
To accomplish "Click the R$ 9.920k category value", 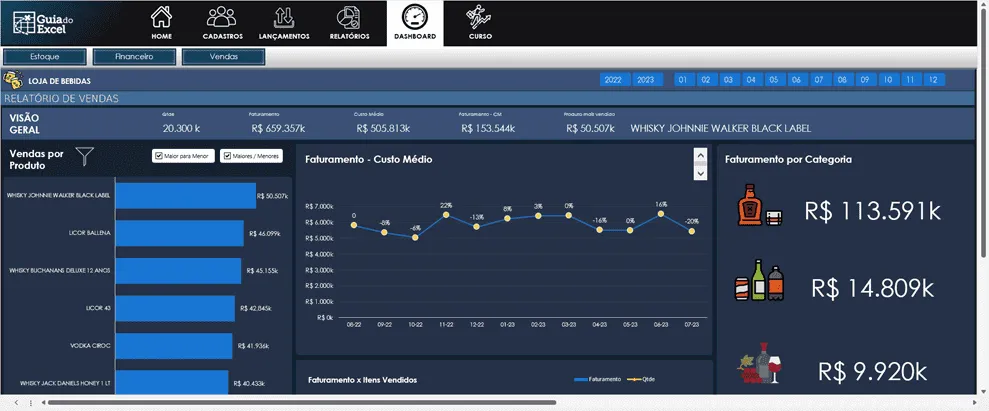I will [873, 371].
